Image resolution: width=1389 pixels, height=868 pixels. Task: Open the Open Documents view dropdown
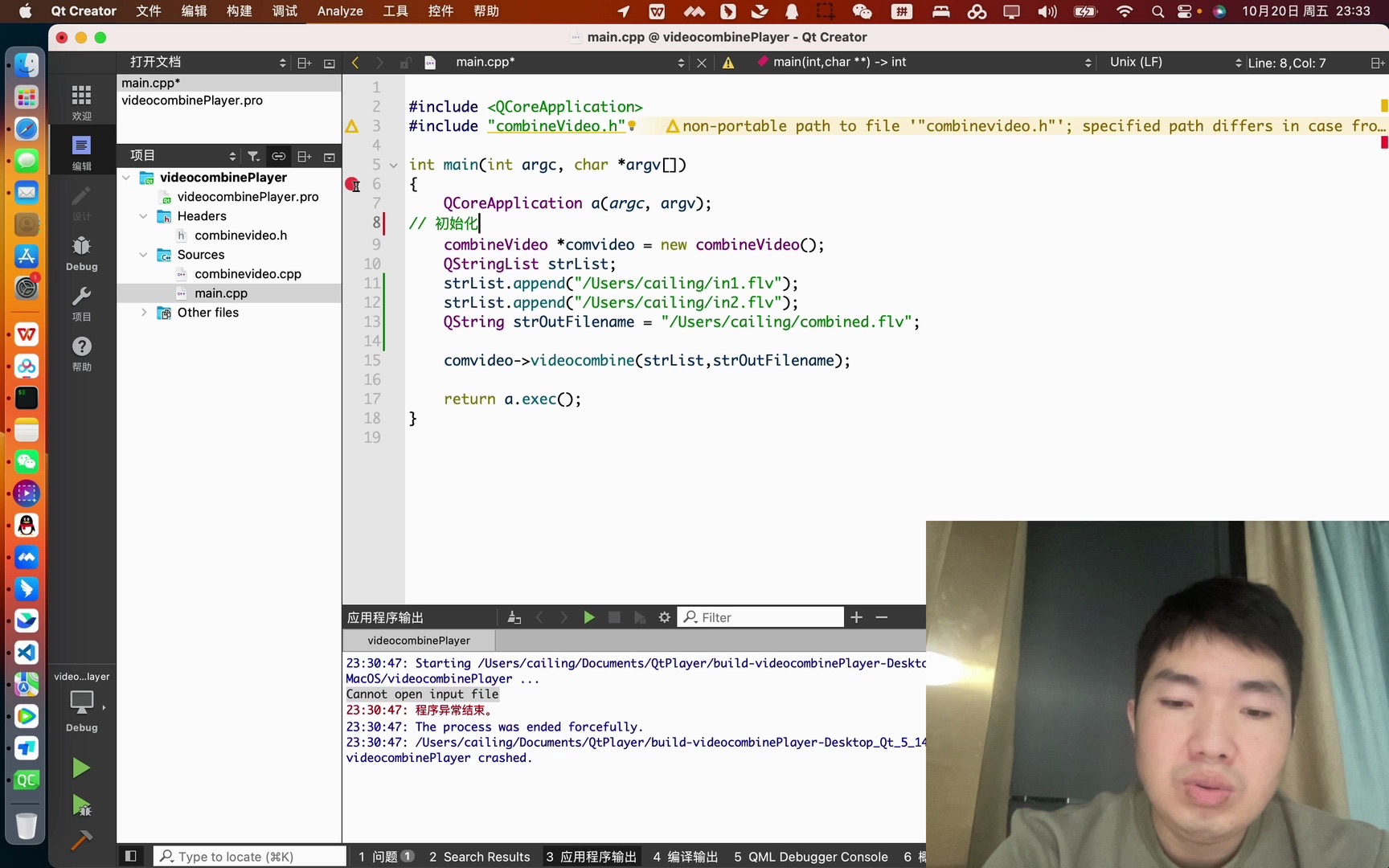click(207, 63)
